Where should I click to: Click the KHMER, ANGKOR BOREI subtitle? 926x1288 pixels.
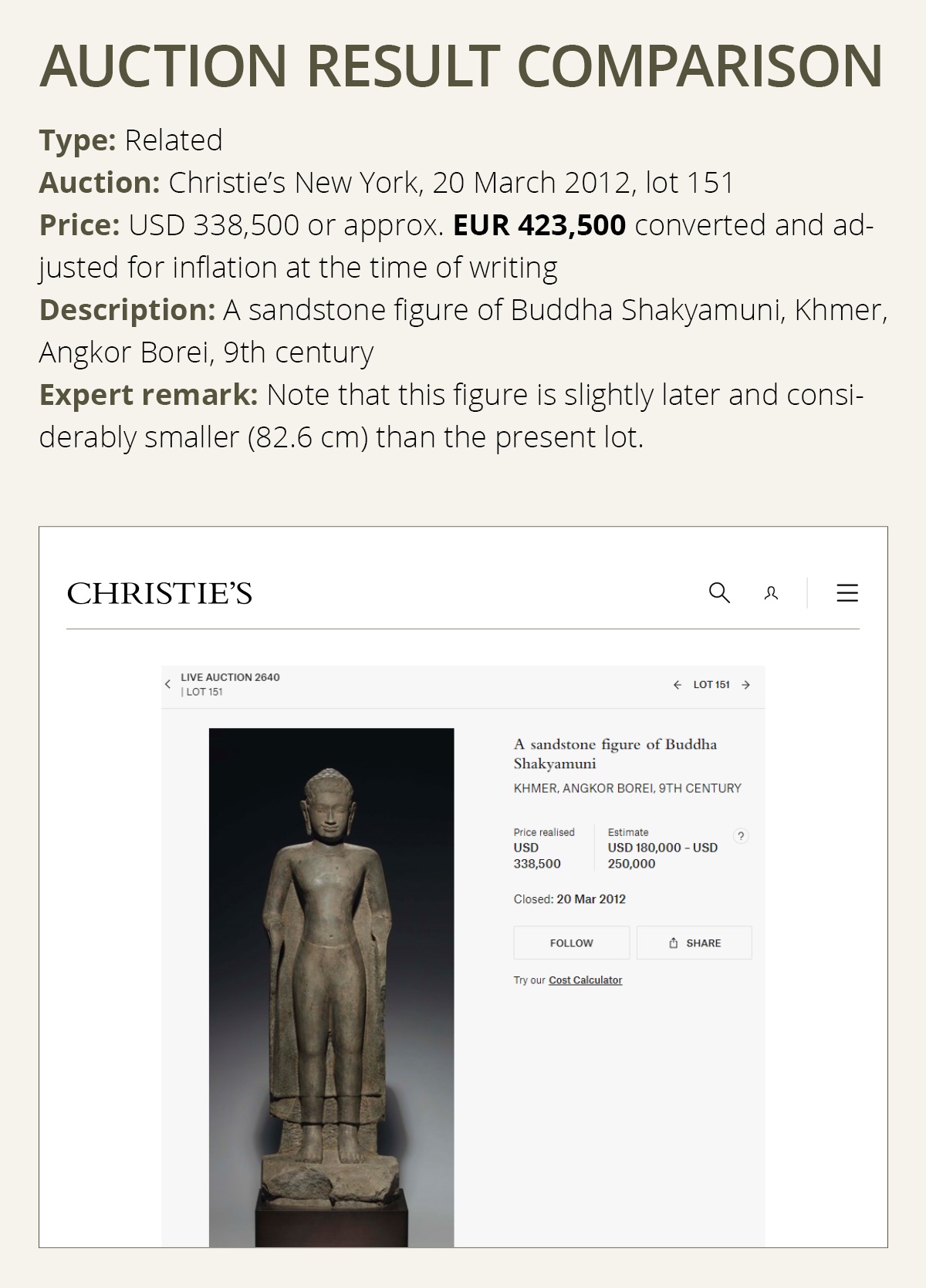(x=626, y=788)
